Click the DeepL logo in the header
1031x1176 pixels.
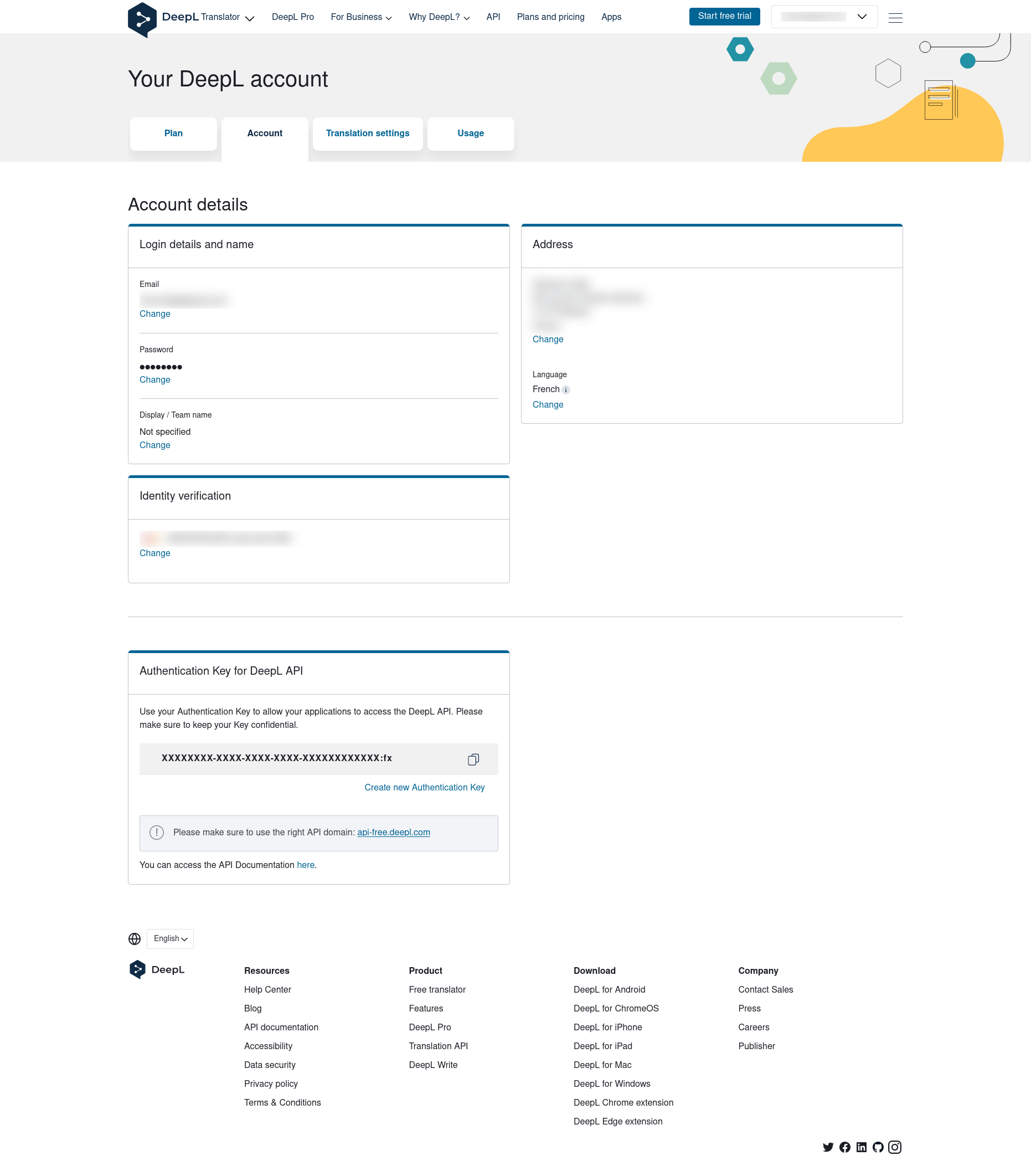[x=142, y=18]
